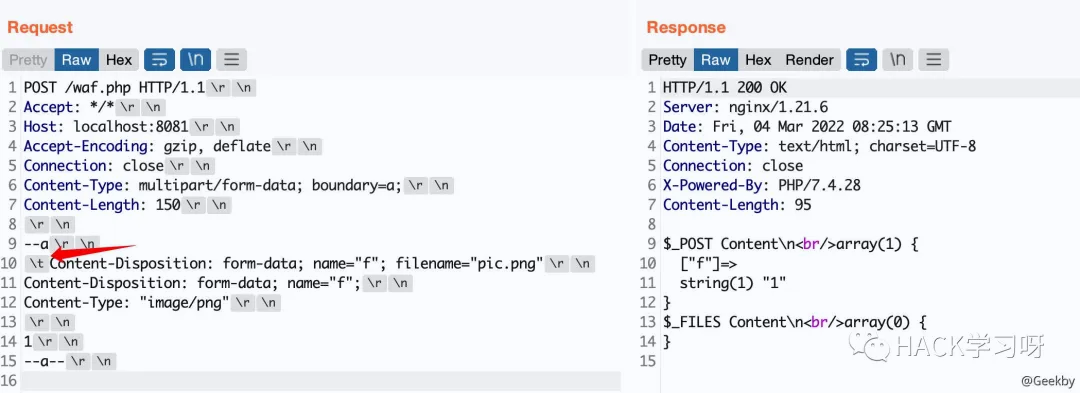Screen dimensions: 1080x393
Task: Click the Content-Length: 150 request header
Action: click(x=102, y=205)
